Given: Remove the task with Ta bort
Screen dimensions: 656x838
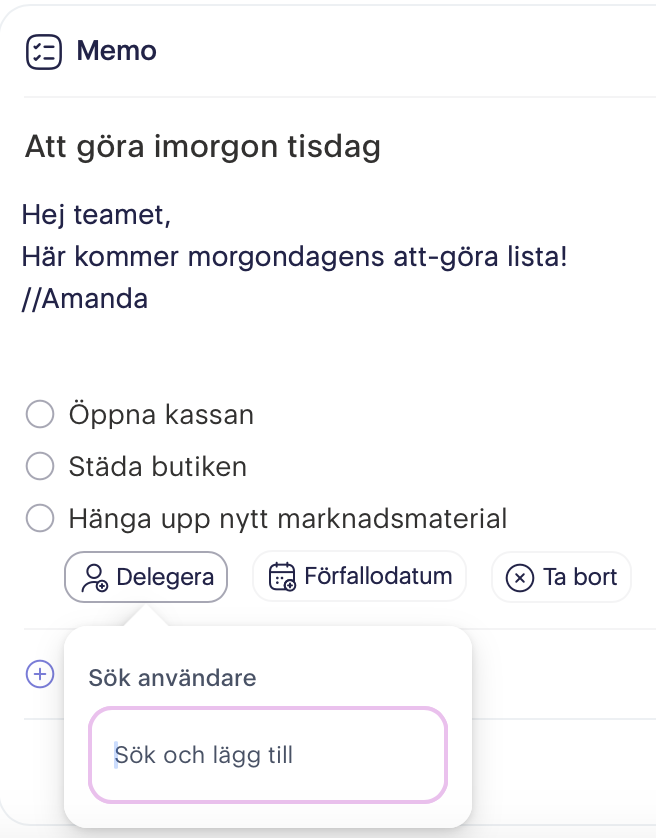Looking at the screenshot, I should [561, 577].
